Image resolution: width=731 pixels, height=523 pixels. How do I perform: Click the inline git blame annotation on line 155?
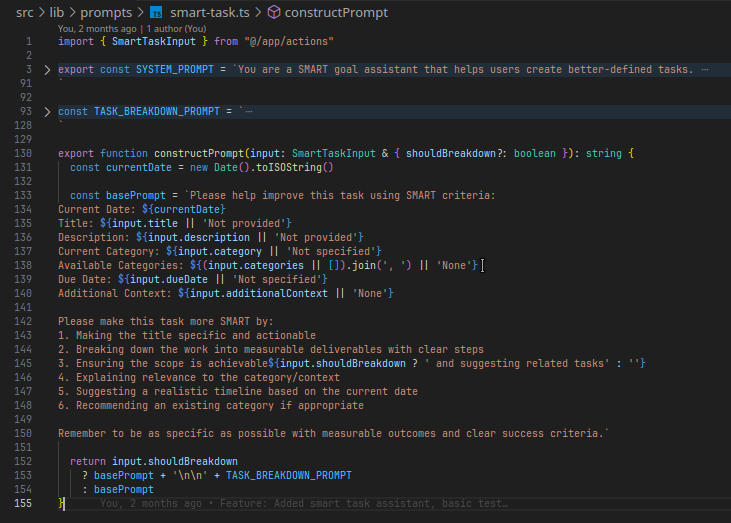(x=304, y=503)
